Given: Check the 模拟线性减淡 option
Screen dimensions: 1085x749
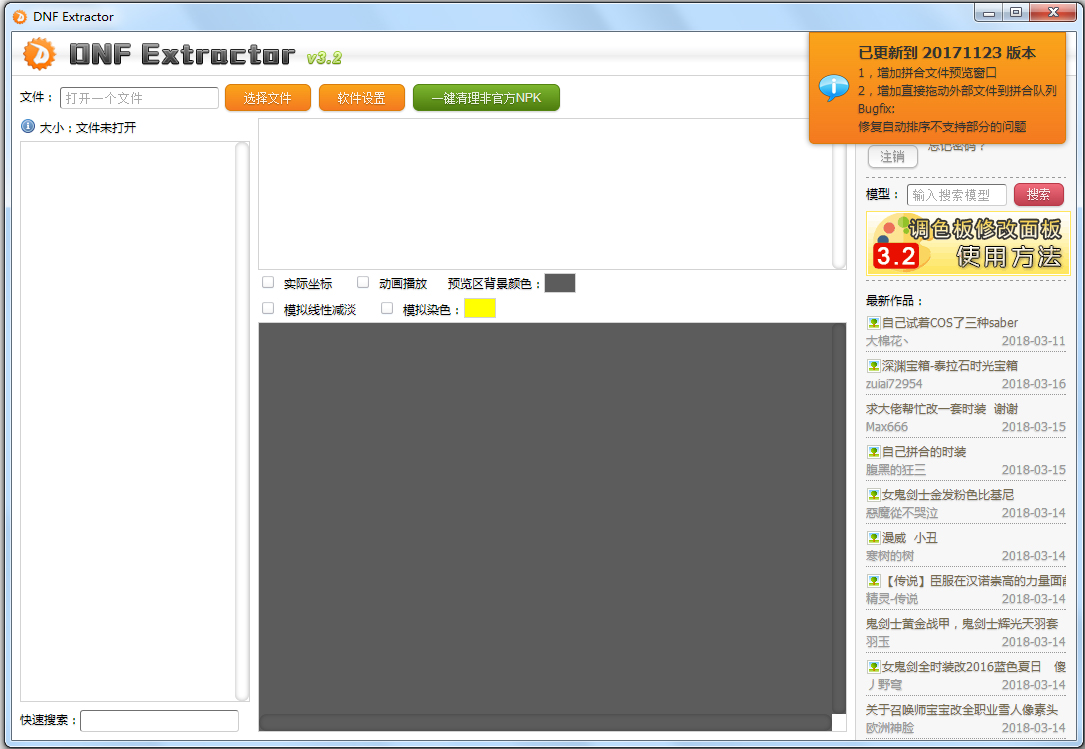Looking at the screenshot, I should [267, 308].
